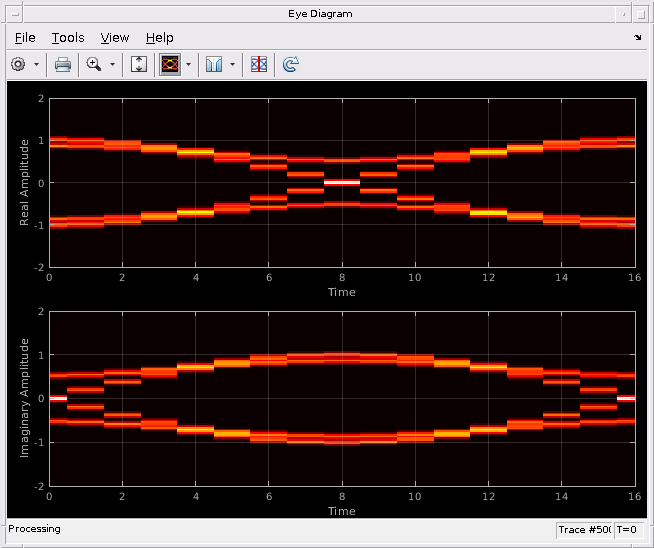Image resolution: width=654 pixels, height=548 pixels.
Task: Open the configuration gear icon
Action: point(18,64)
